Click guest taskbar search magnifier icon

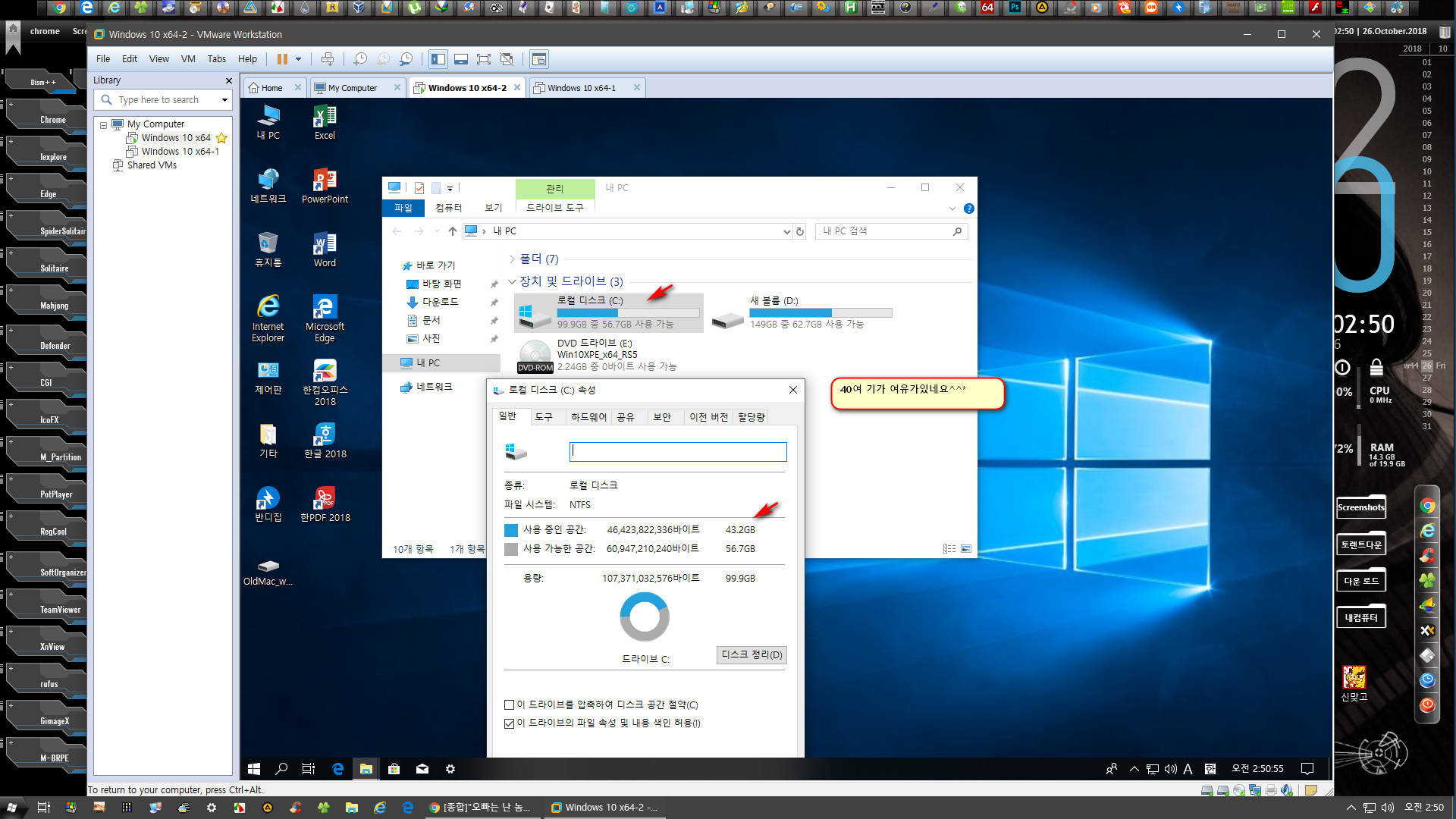(281, 769)
